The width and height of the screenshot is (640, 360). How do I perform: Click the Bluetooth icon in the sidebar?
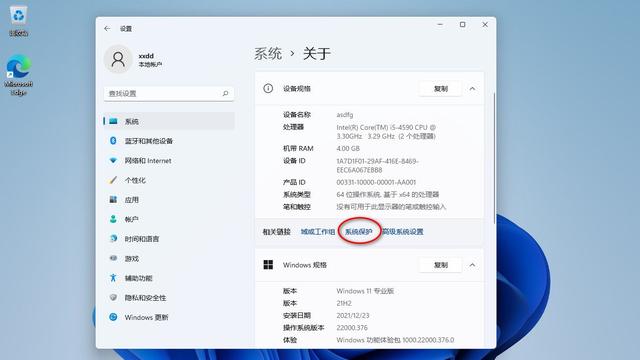coord(113,141)
